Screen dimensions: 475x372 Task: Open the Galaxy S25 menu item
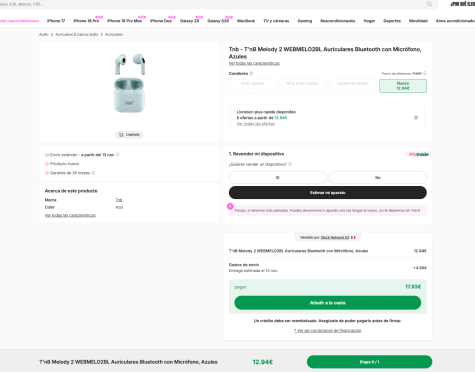[218, 21]
